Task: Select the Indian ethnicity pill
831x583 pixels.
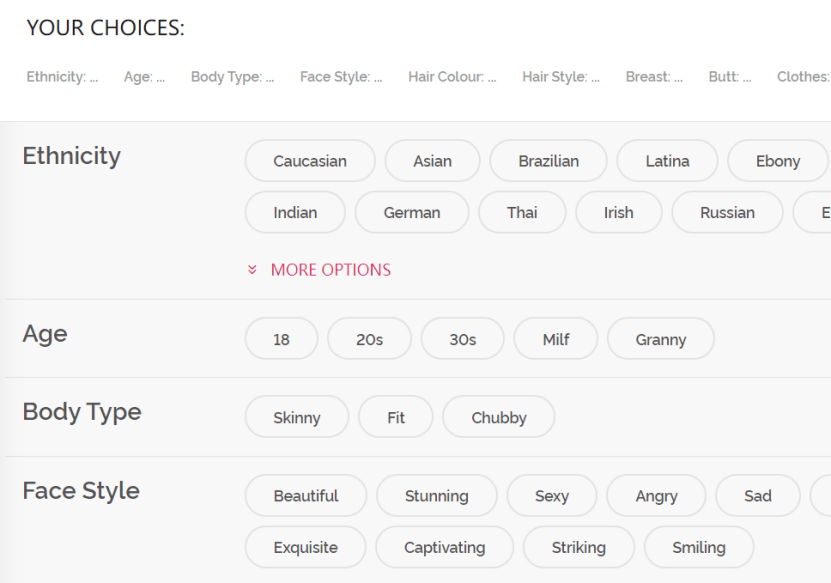Action: click(x=295, y=212)
